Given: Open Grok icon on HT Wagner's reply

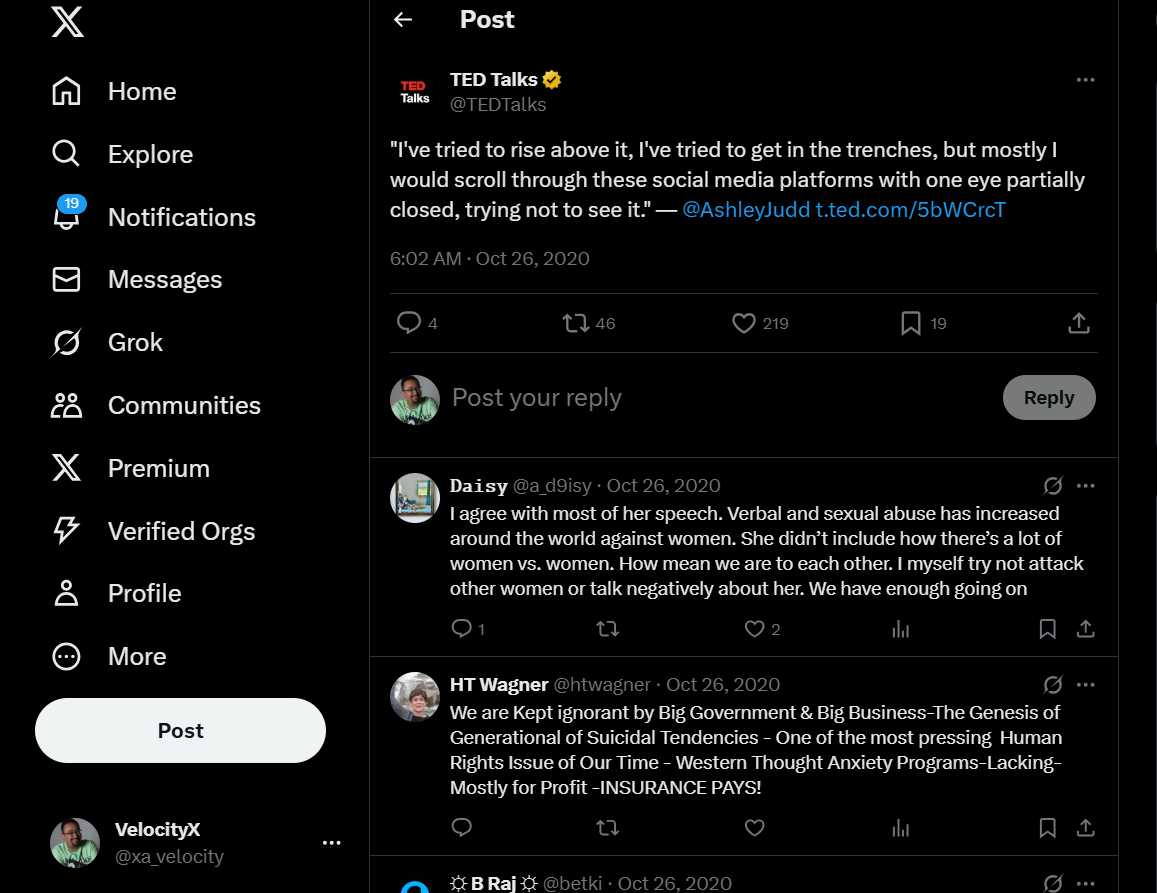Looking at the screenshot, I should pyautogui.click(x=1053, y=685).
